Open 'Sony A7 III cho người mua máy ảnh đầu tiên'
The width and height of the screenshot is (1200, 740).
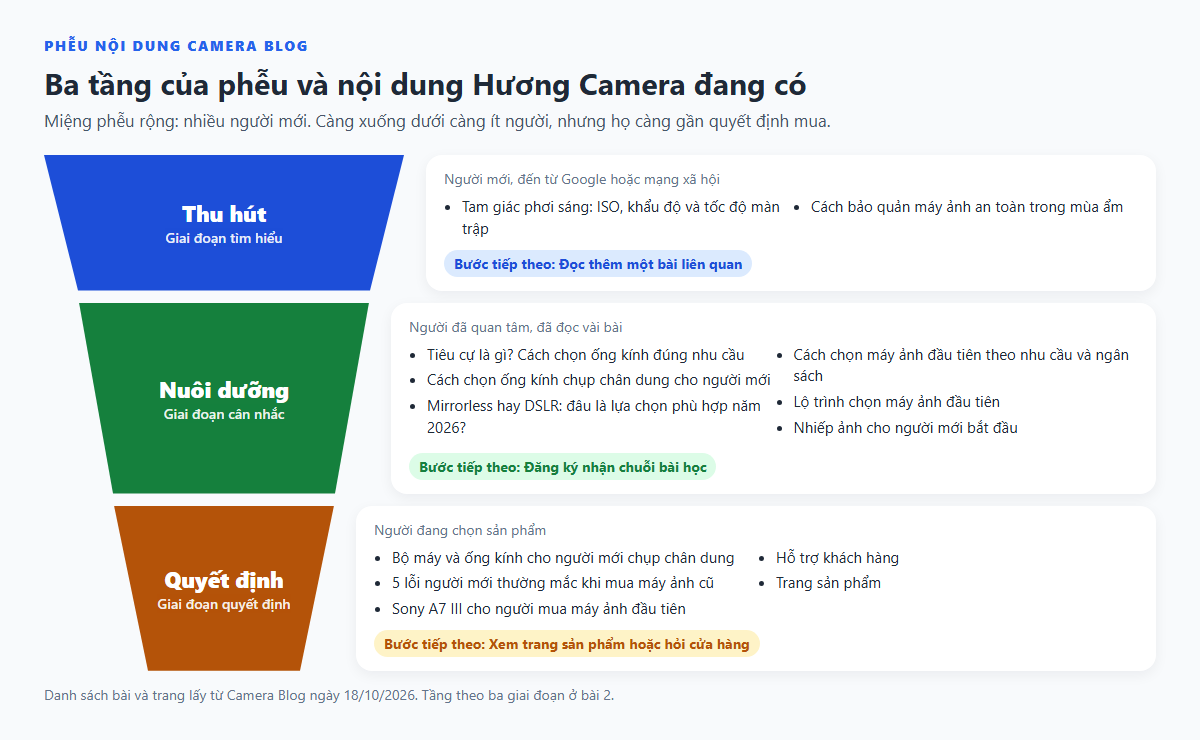click(538, 609)
